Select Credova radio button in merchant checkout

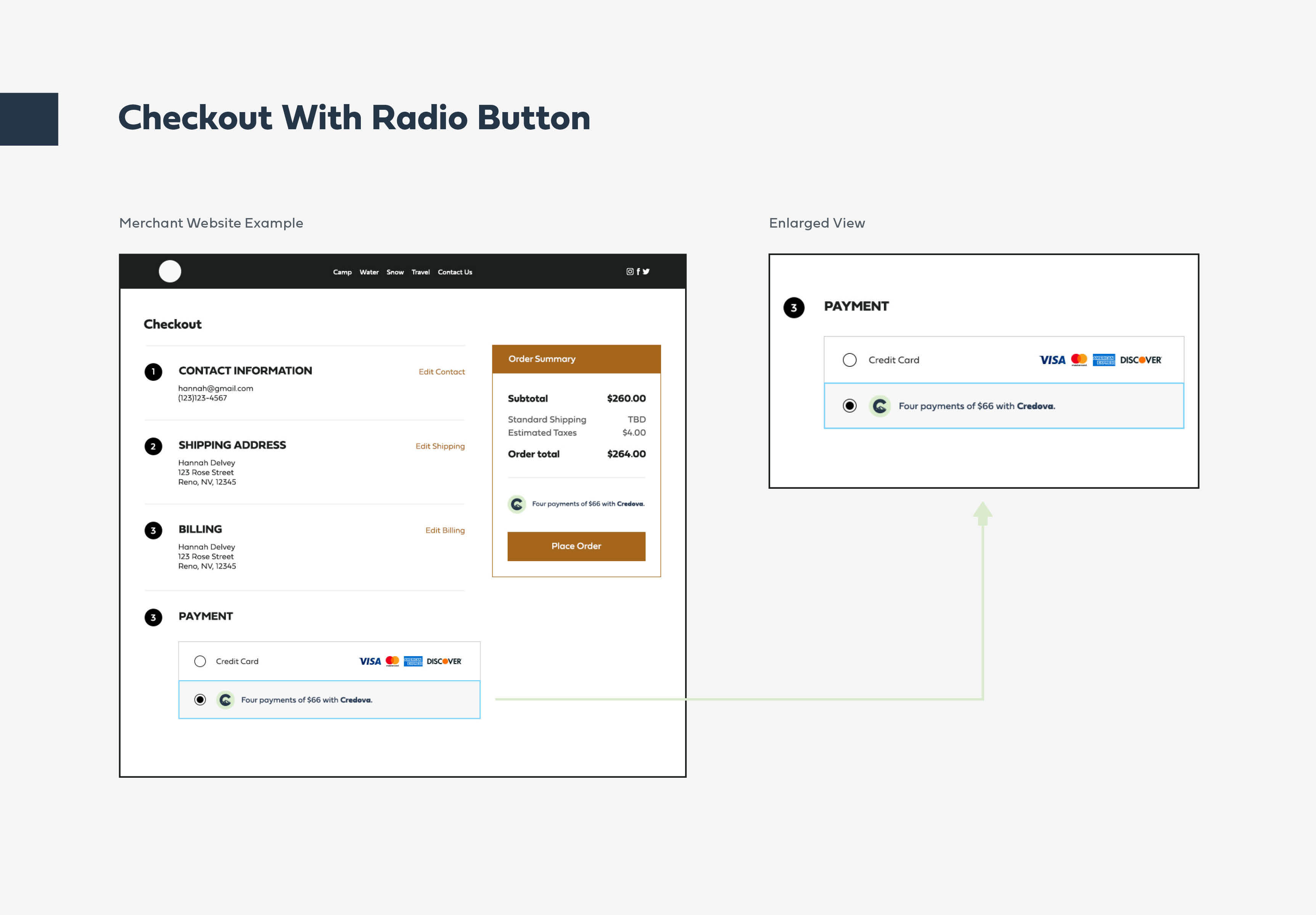[200, 700]
